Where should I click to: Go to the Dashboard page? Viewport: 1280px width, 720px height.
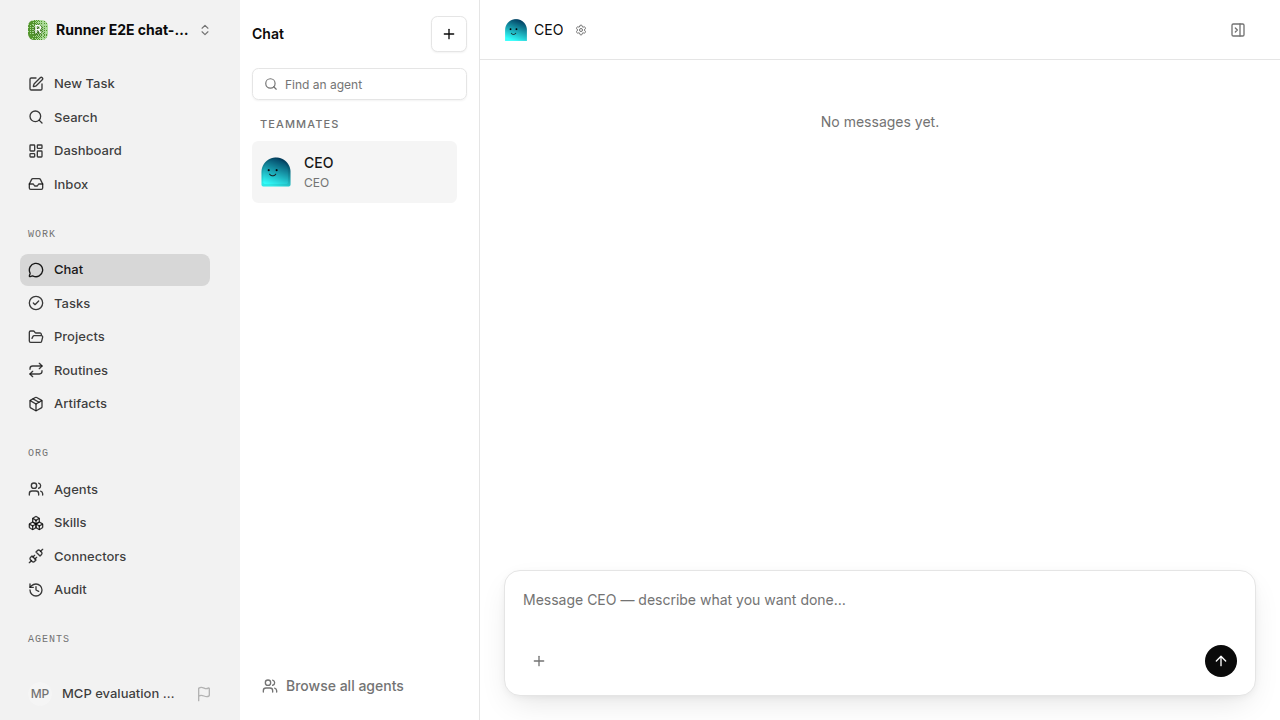pyautogui.click(x=115, y=150)
